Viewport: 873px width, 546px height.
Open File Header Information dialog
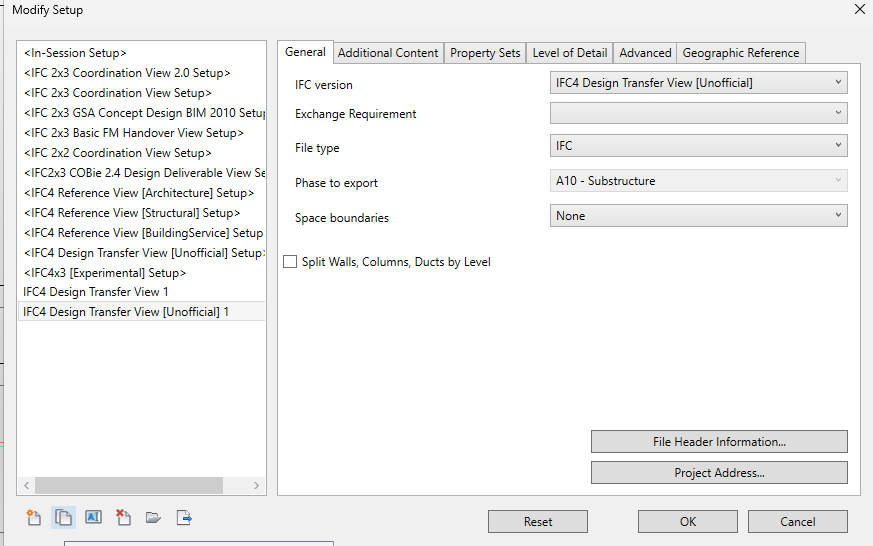click(x=719, y=442)
